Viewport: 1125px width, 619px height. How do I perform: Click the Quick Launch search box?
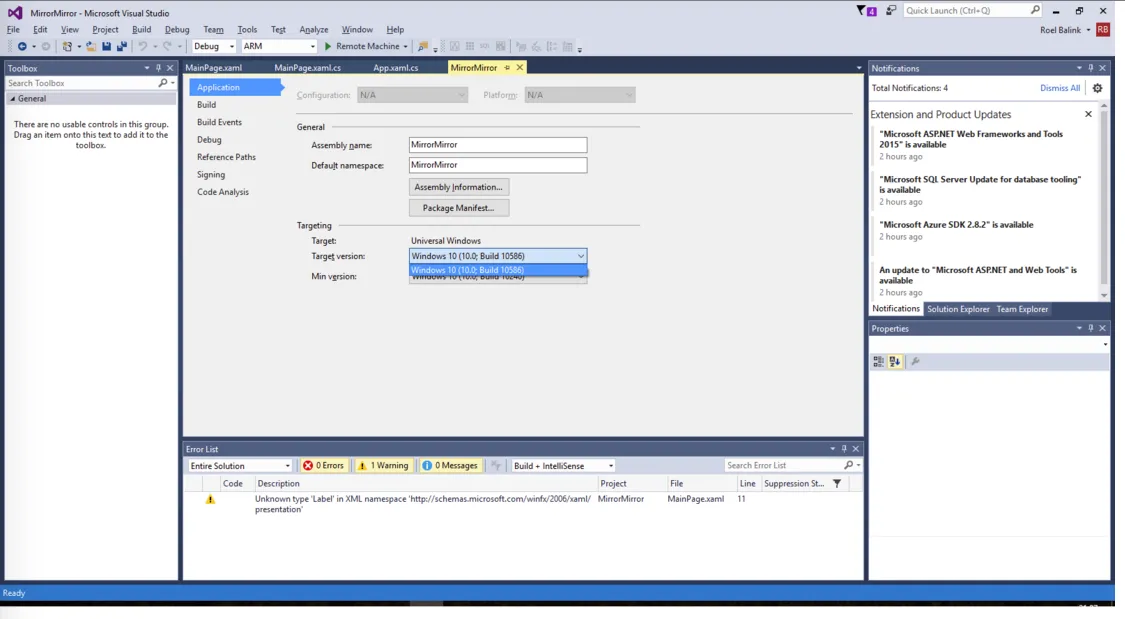966,11
